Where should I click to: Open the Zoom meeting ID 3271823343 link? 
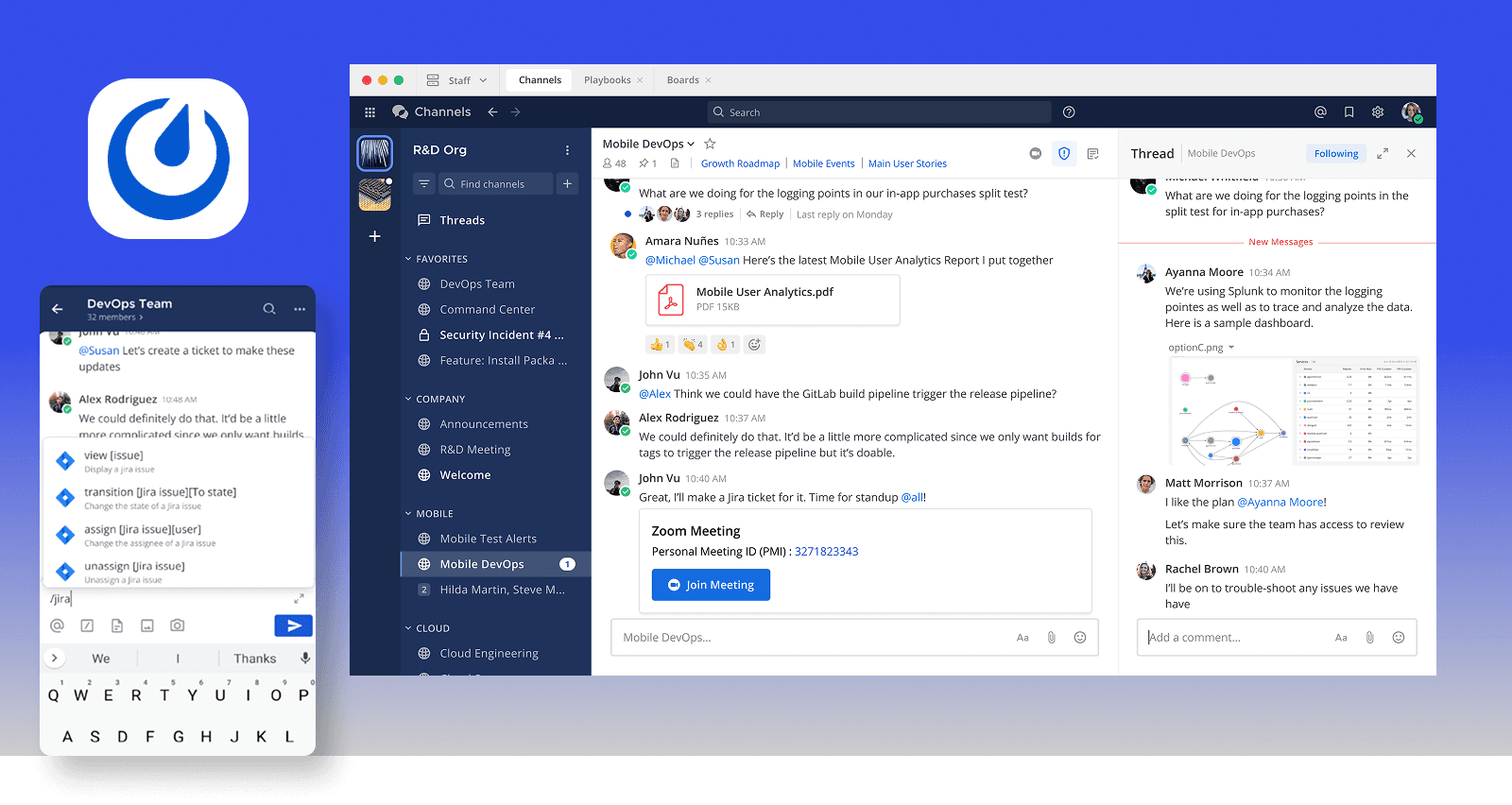[826, 552]
